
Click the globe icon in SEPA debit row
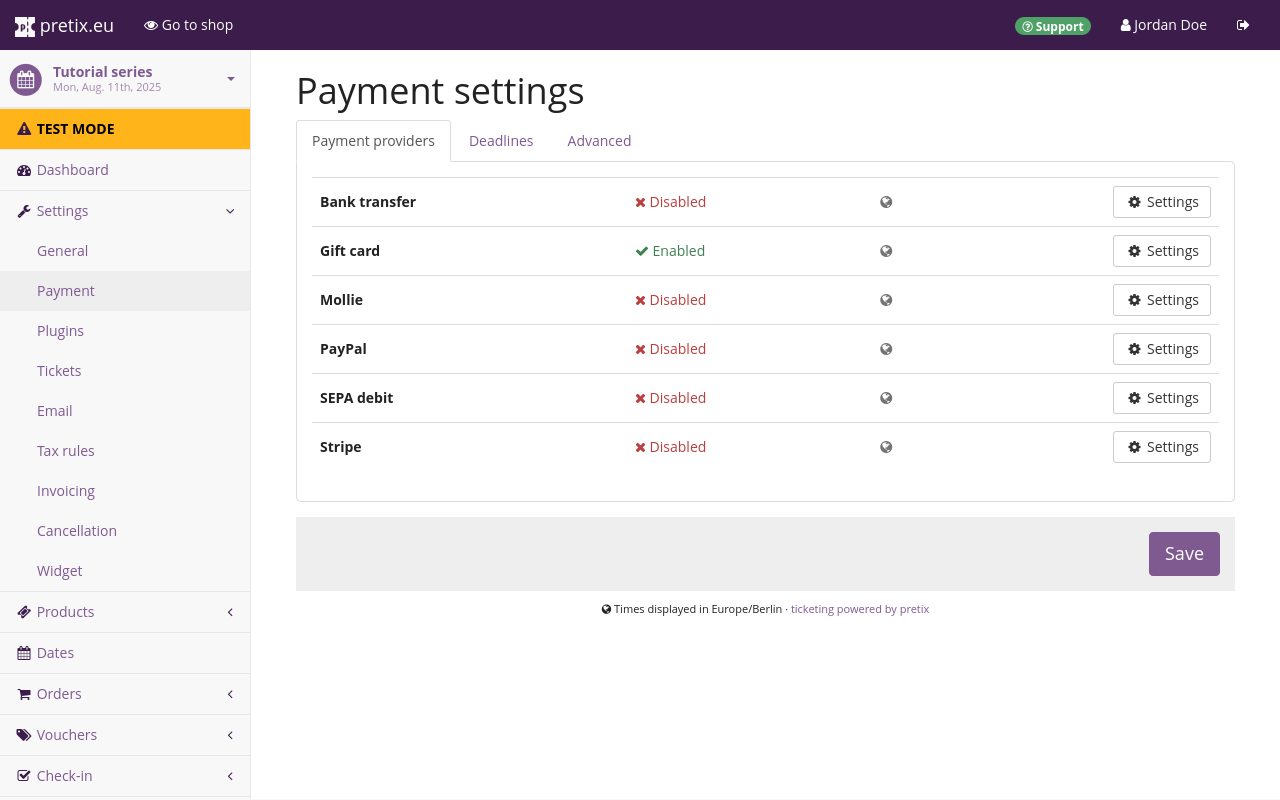886,398
